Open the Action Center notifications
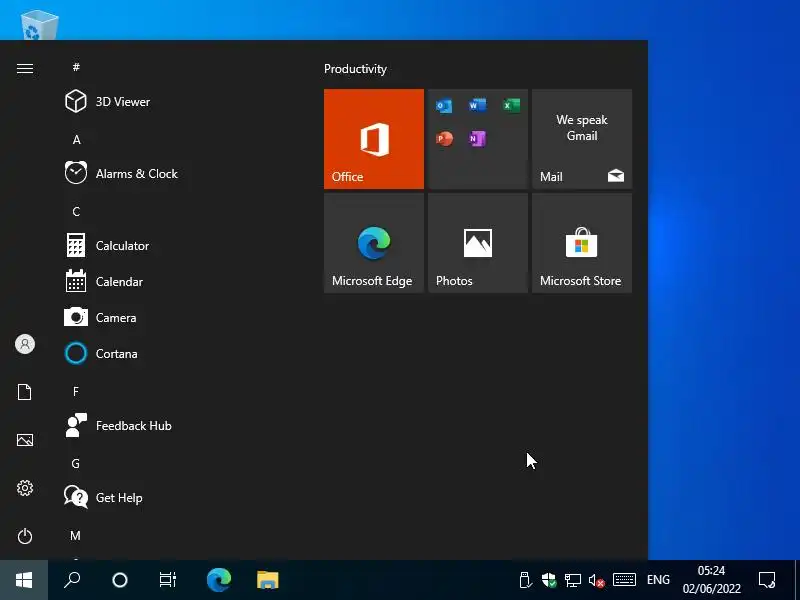The width and height of the screenshot is (800, 600). (x=767, y=580)
